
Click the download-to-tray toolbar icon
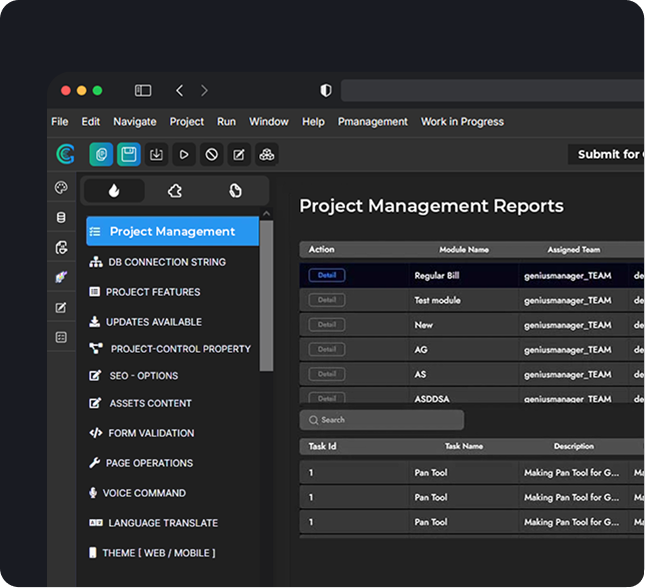pos(156,154)
